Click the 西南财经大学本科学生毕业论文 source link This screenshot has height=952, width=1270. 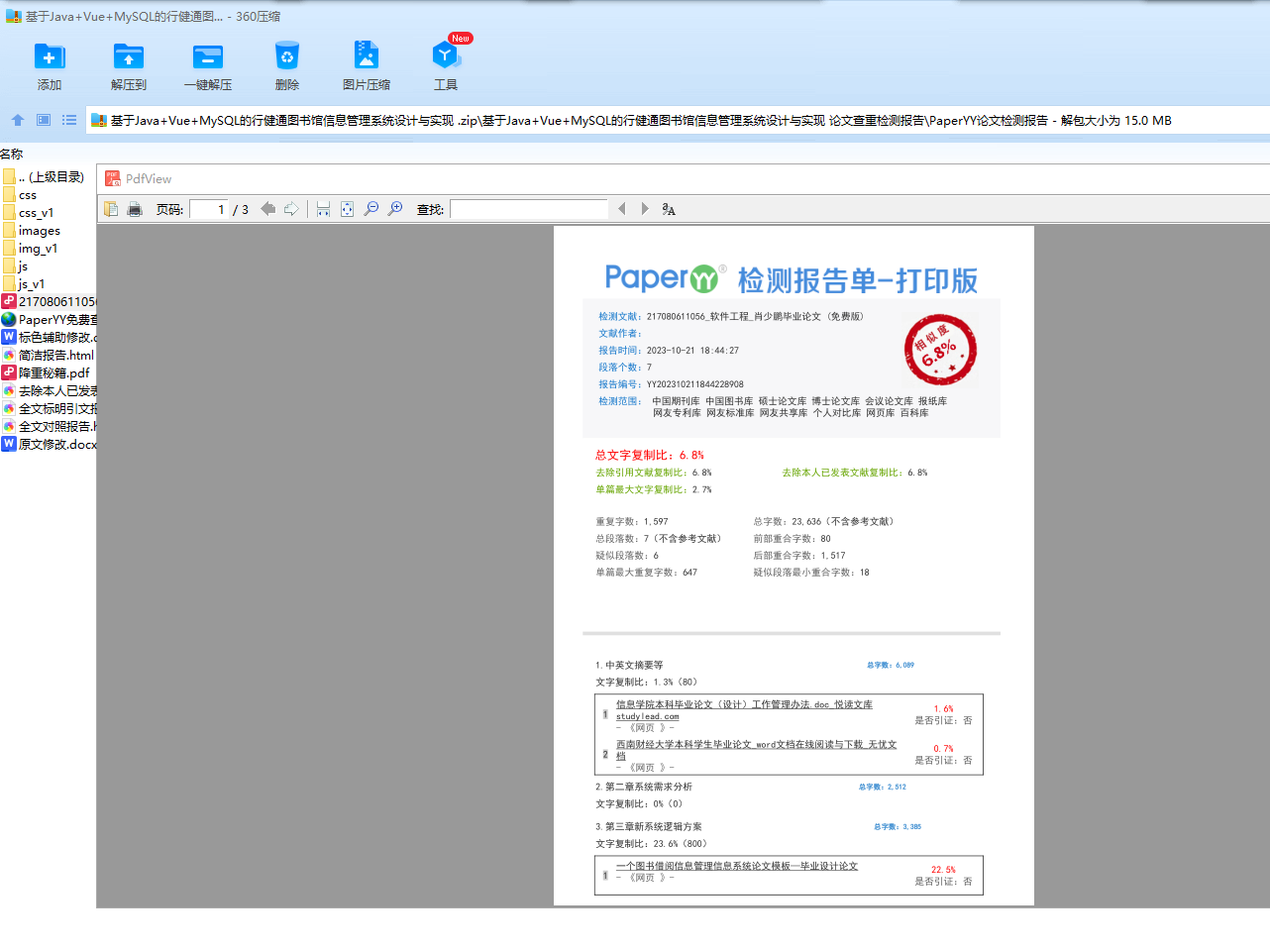756,750
